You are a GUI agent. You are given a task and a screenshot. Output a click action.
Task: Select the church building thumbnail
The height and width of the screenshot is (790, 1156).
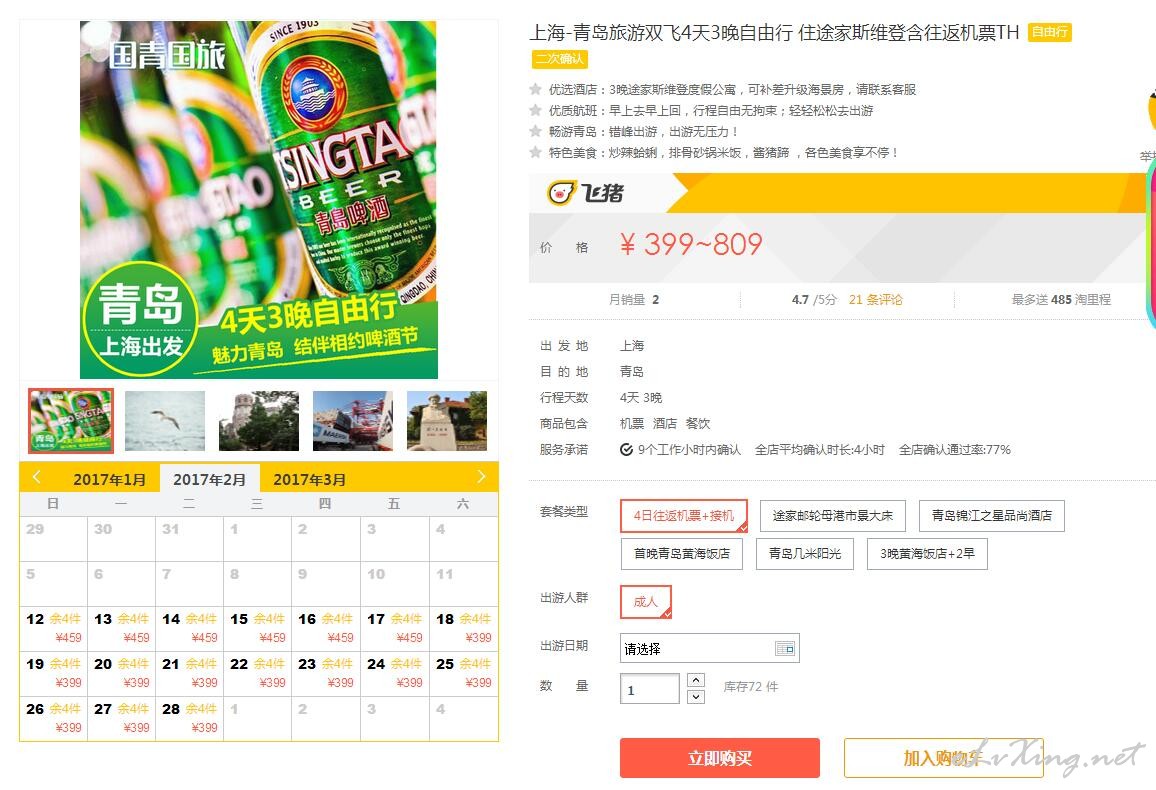[259, 421]
